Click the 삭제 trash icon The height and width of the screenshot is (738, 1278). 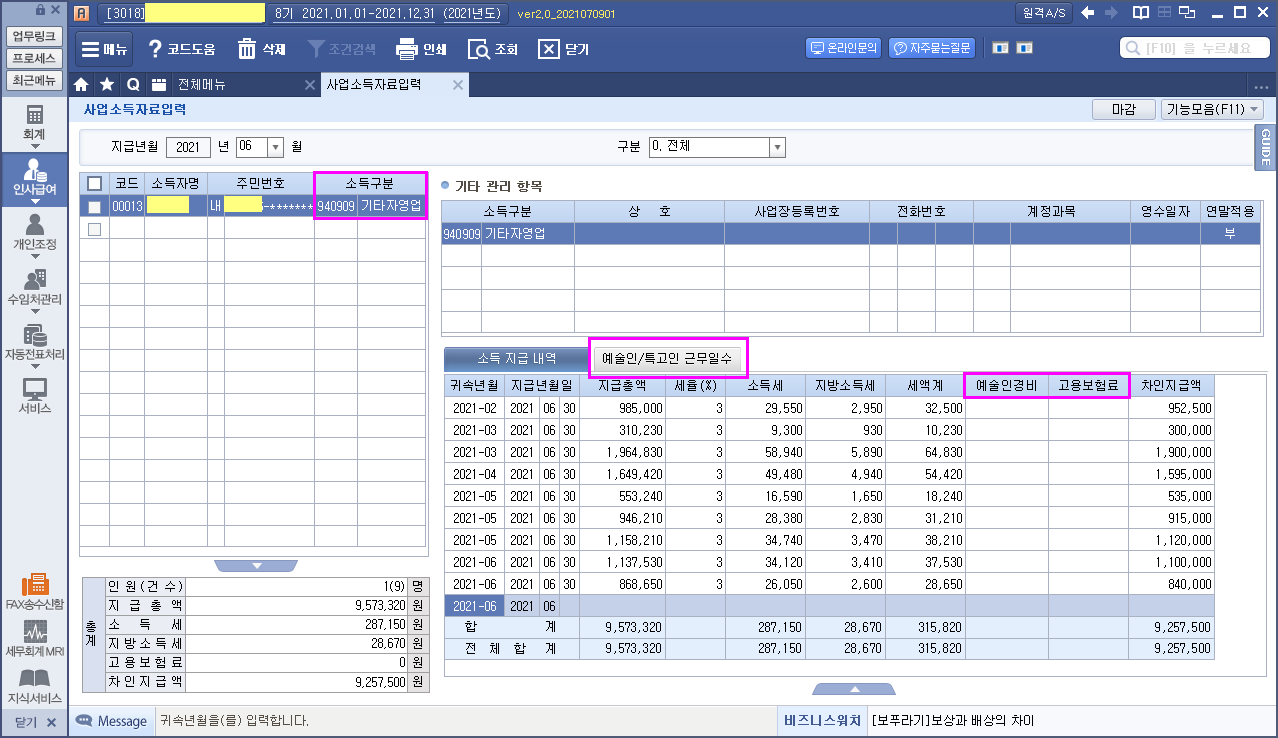(x=262, y=49)
